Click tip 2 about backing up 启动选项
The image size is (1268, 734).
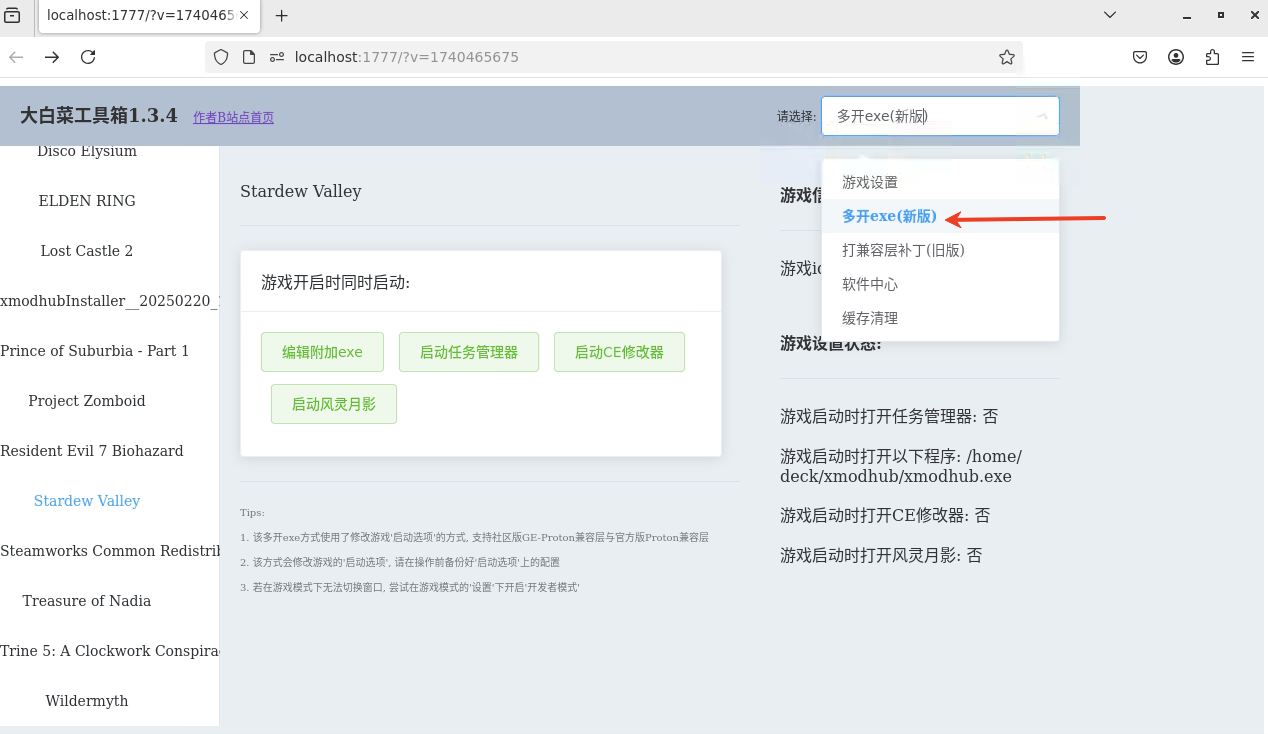pyautogui.click(x=400, y=562)
